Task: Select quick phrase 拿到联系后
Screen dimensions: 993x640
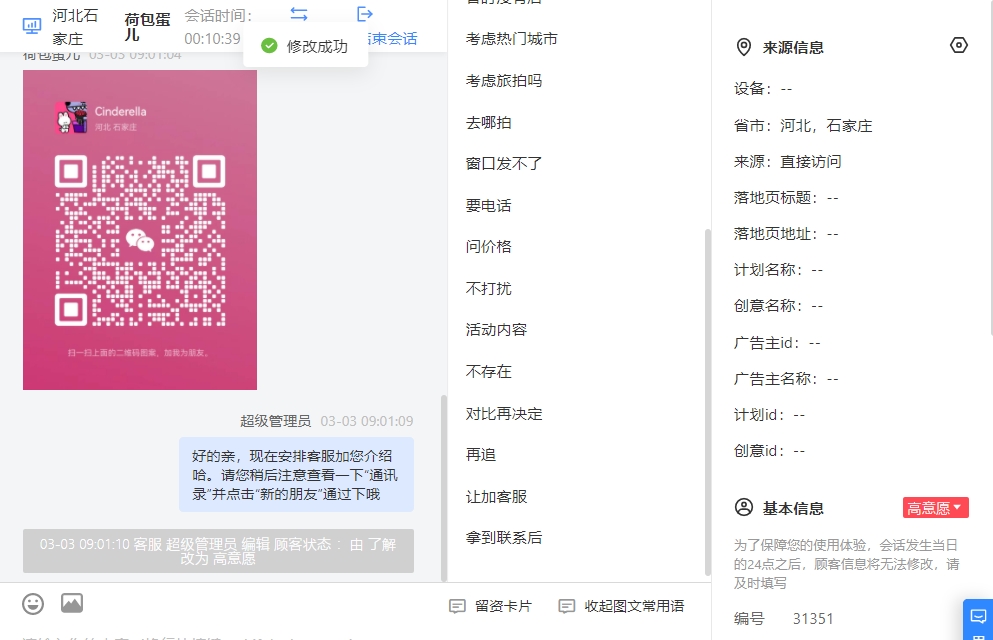Action: 504,538
